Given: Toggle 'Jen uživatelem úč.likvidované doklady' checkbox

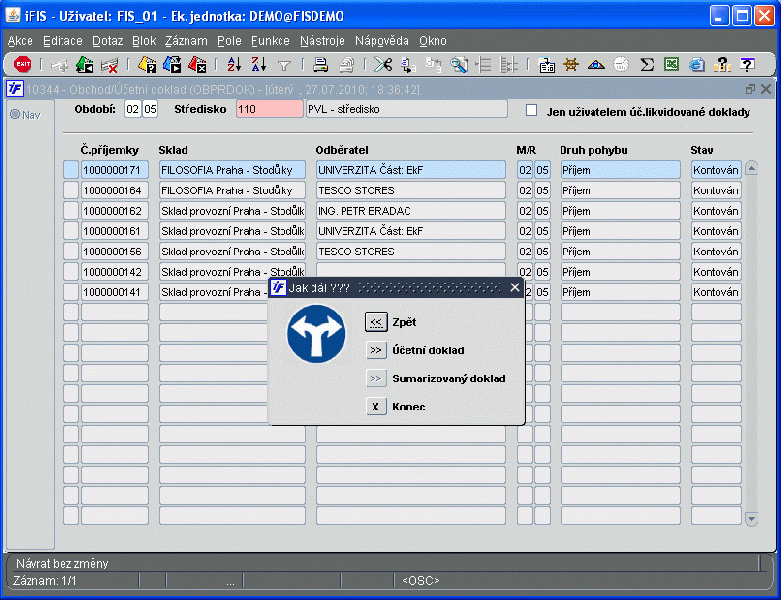Looking at the screenshot, I should [x=532, y=110].
